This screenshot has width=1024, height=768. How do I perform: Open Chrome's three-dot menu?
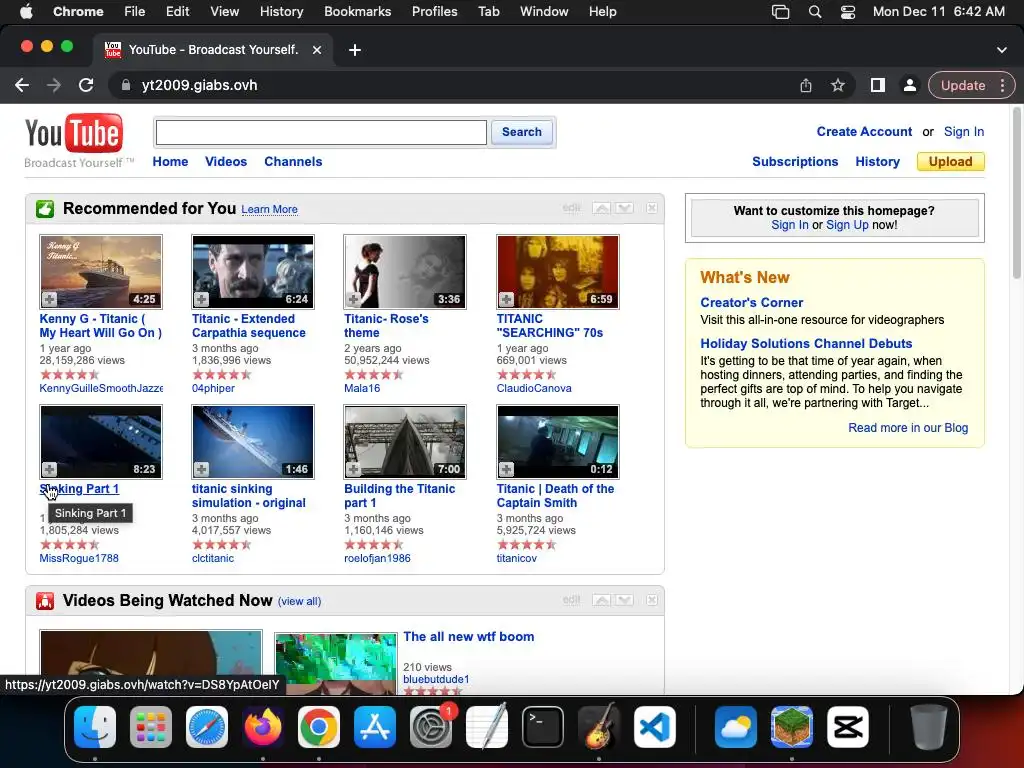[1002, 85]
